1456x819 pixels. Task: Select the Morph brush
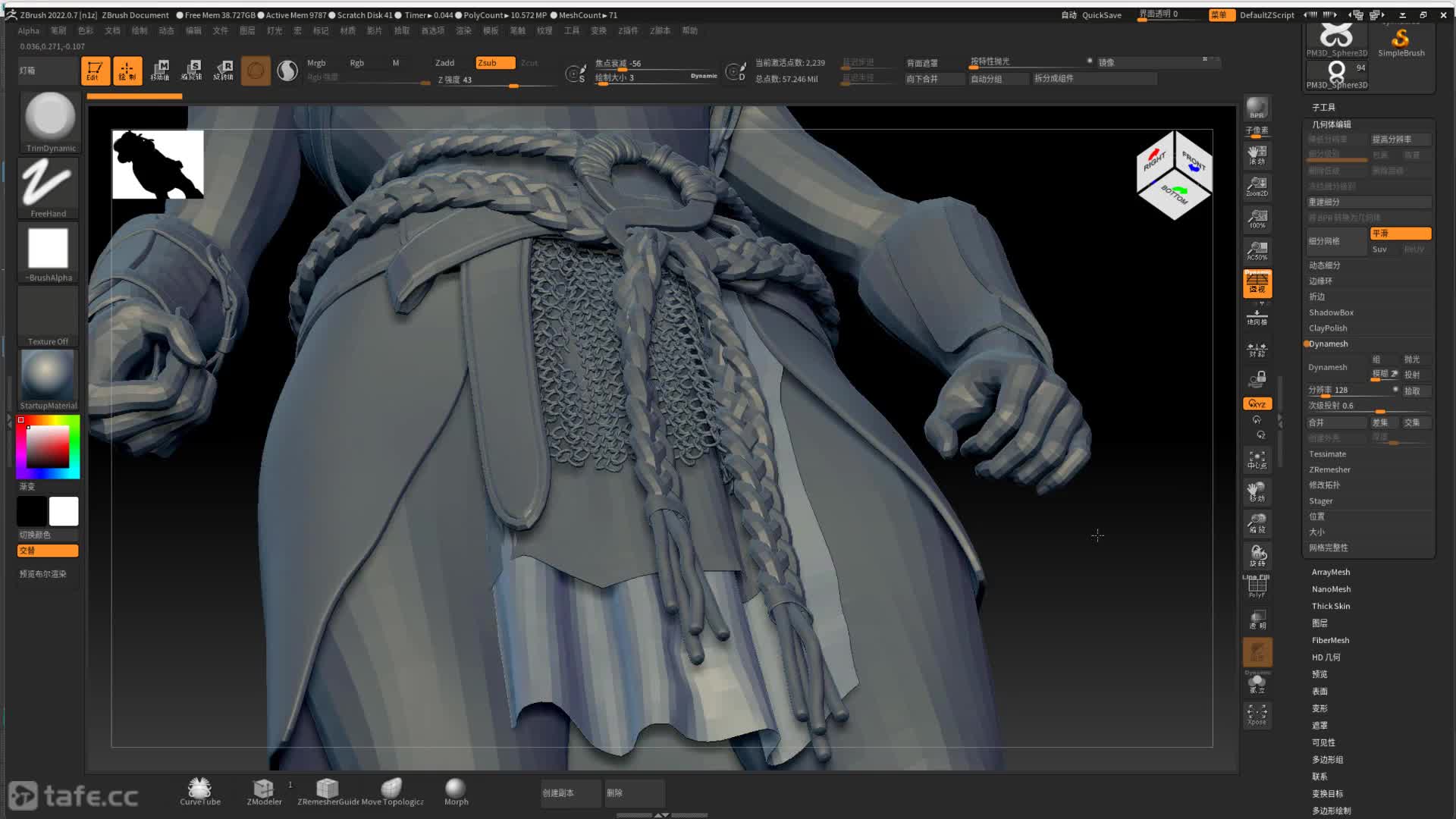[x=456, y=792]
